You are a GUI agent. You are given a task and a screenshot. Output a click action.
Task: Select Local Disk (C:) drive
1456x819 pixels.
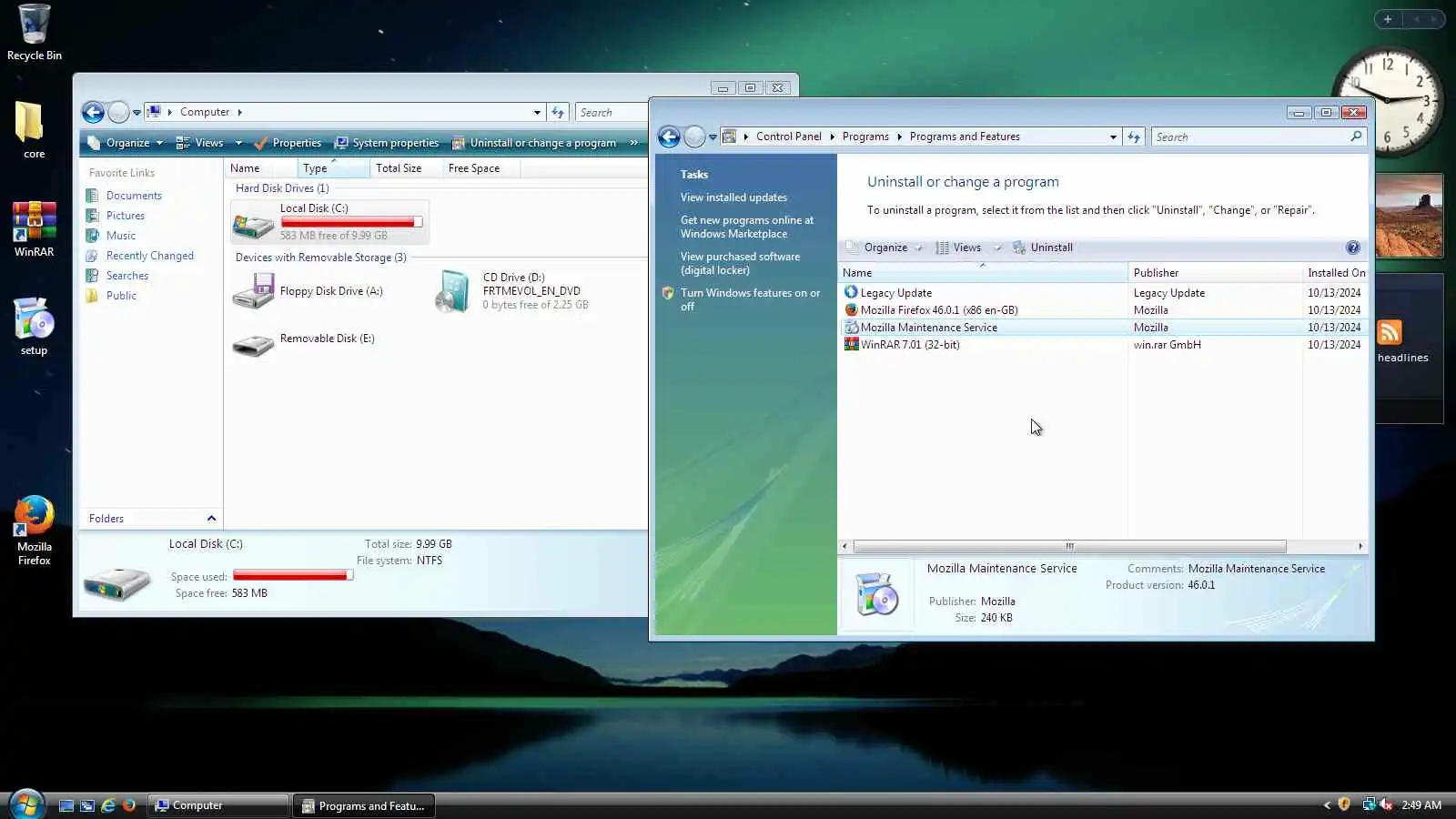click(329, 221)
